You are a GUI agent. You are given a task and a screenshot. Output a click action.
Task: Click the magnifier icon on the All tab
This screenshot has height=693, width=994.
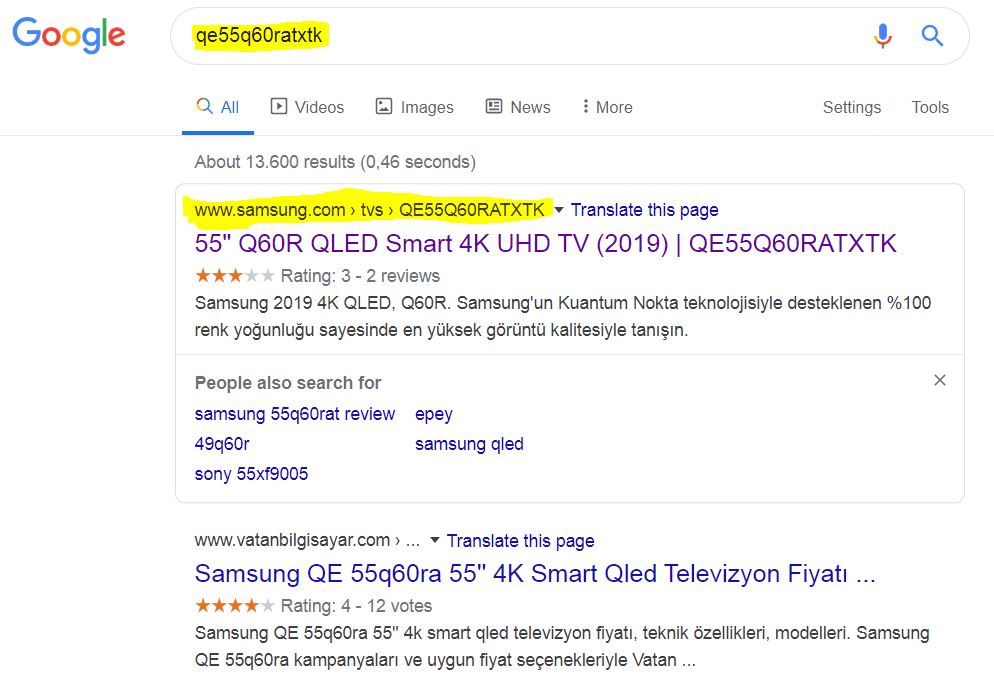click(x=204, y=105)
